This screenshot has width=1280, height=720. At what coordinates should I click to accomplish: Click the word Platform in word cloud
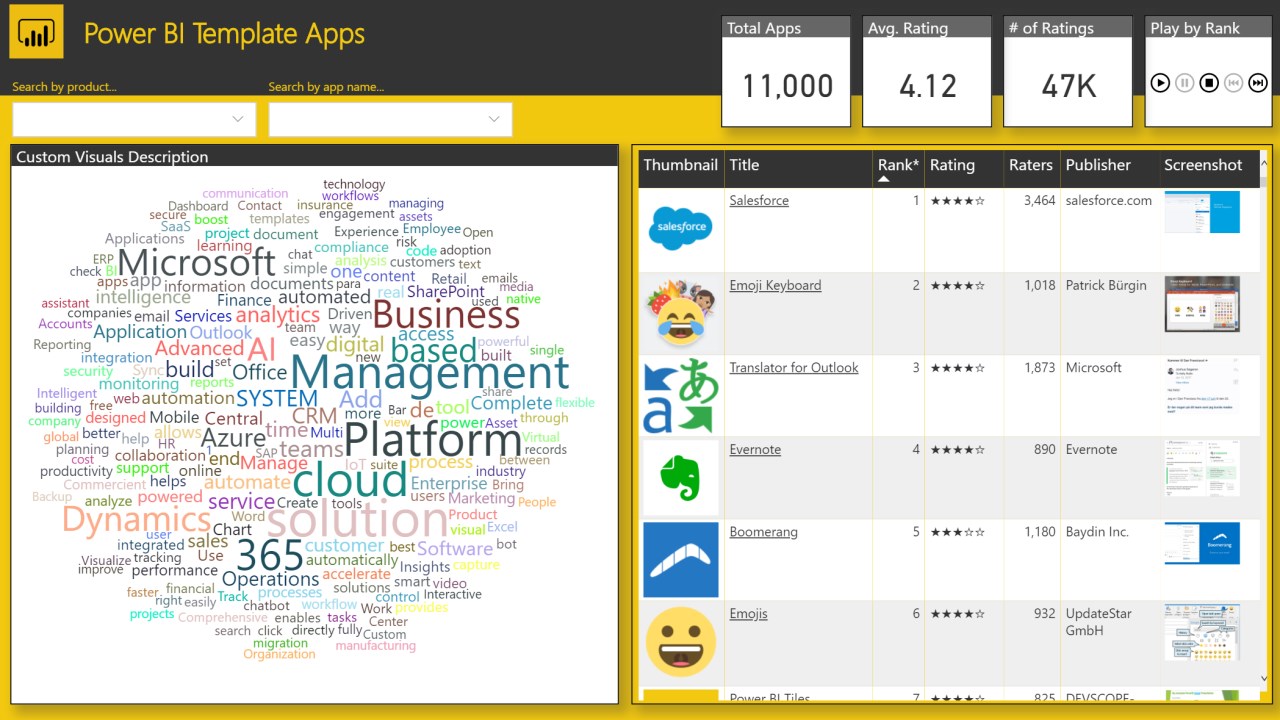[x=432, y=442]
